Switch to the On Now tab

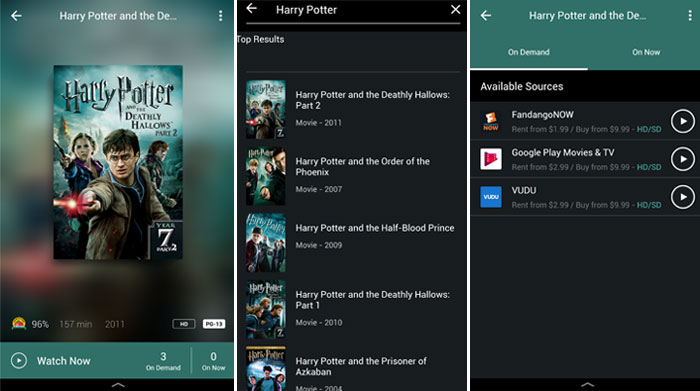(646, 52)
